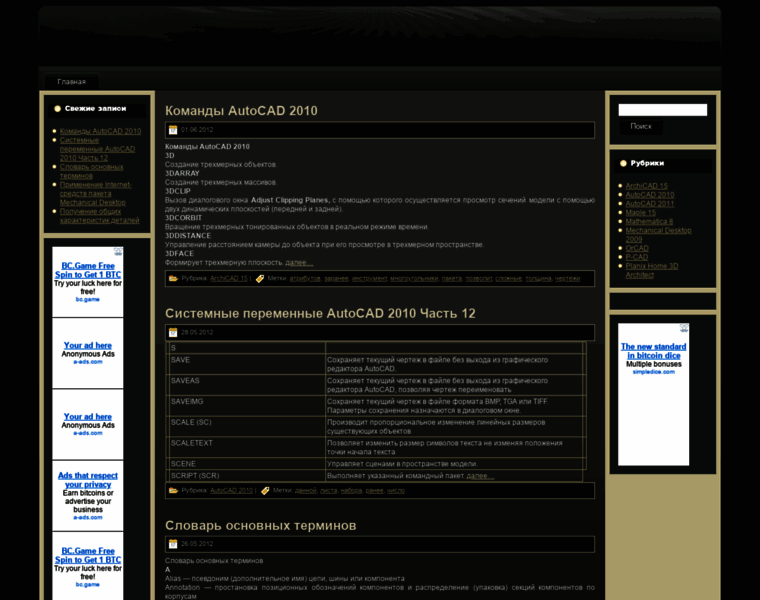The height and width of the screenshot is (600, 760).
Task: Open tag многоугольники
Action: [x=414, y=278]
